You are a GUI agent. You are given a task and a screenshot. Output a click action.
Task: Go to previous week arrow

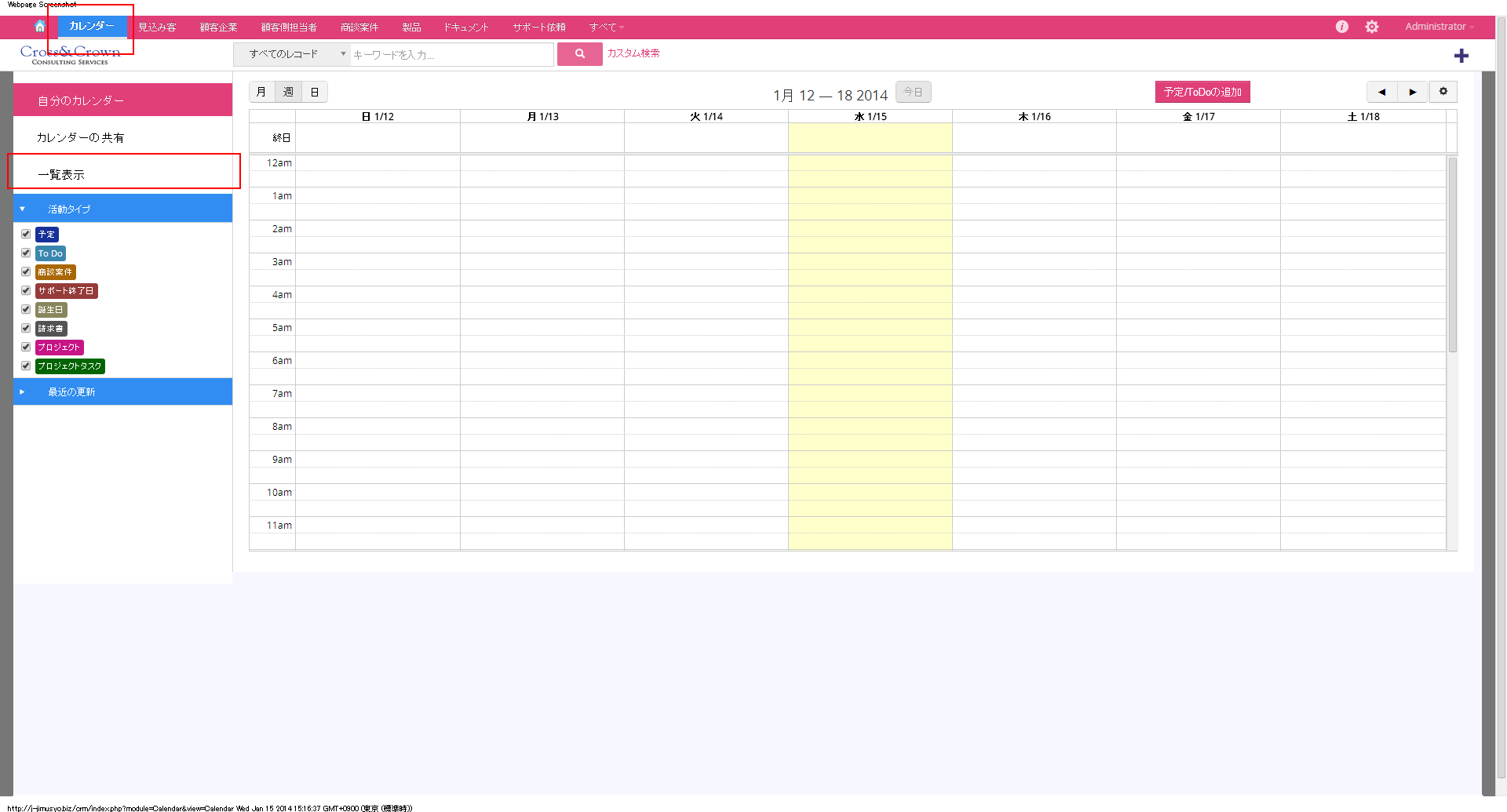[1381, 92]
